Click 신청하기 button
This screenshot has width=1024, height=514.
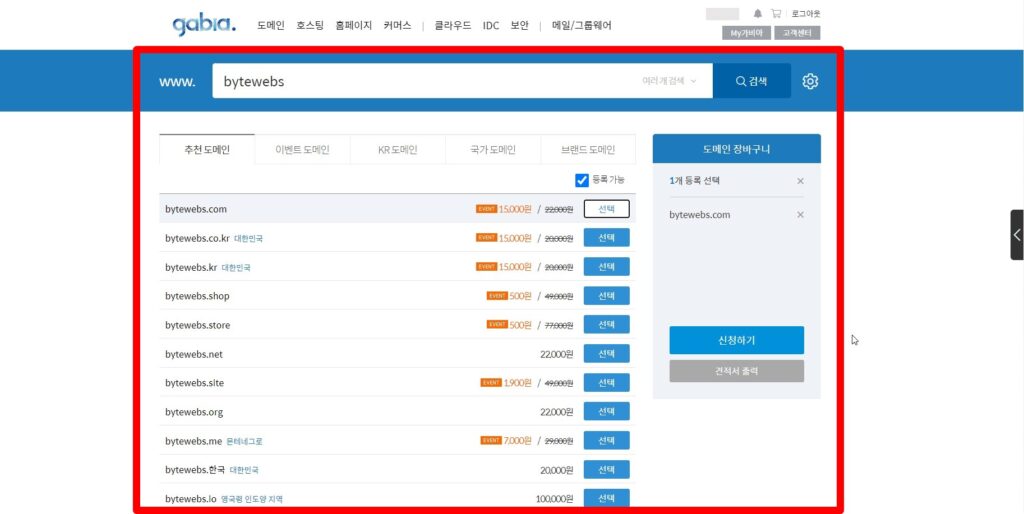[736, 340]
